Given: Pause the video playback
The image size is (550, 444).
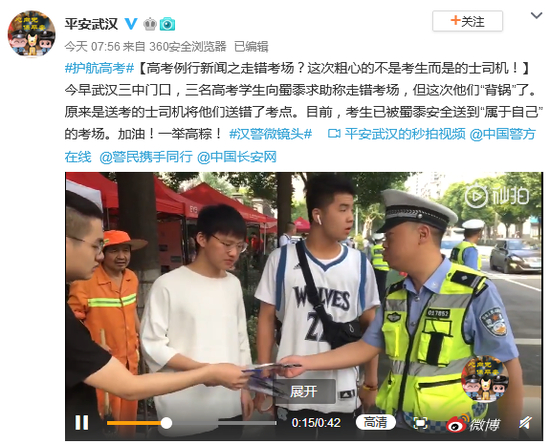Looking at the screenshot, I should [x=82, y=422].
